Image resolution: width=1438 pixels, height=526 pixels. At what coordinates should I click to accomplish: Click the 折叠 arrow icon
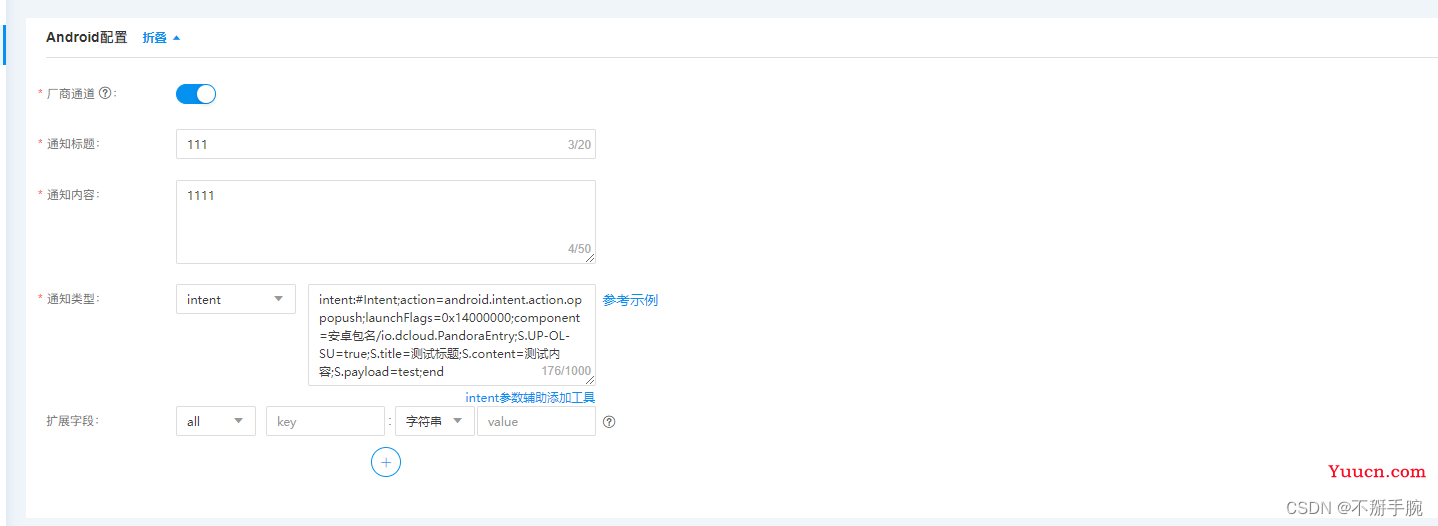coord(177,38)
